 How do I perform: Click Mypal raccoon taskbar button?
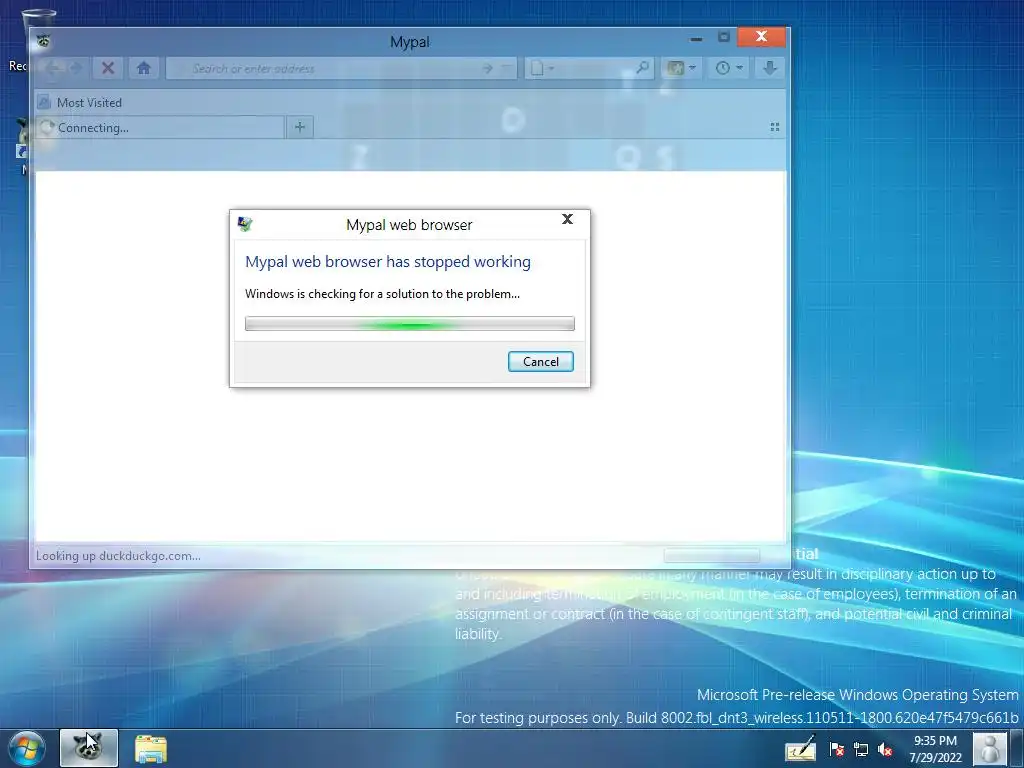coord(89,748)
